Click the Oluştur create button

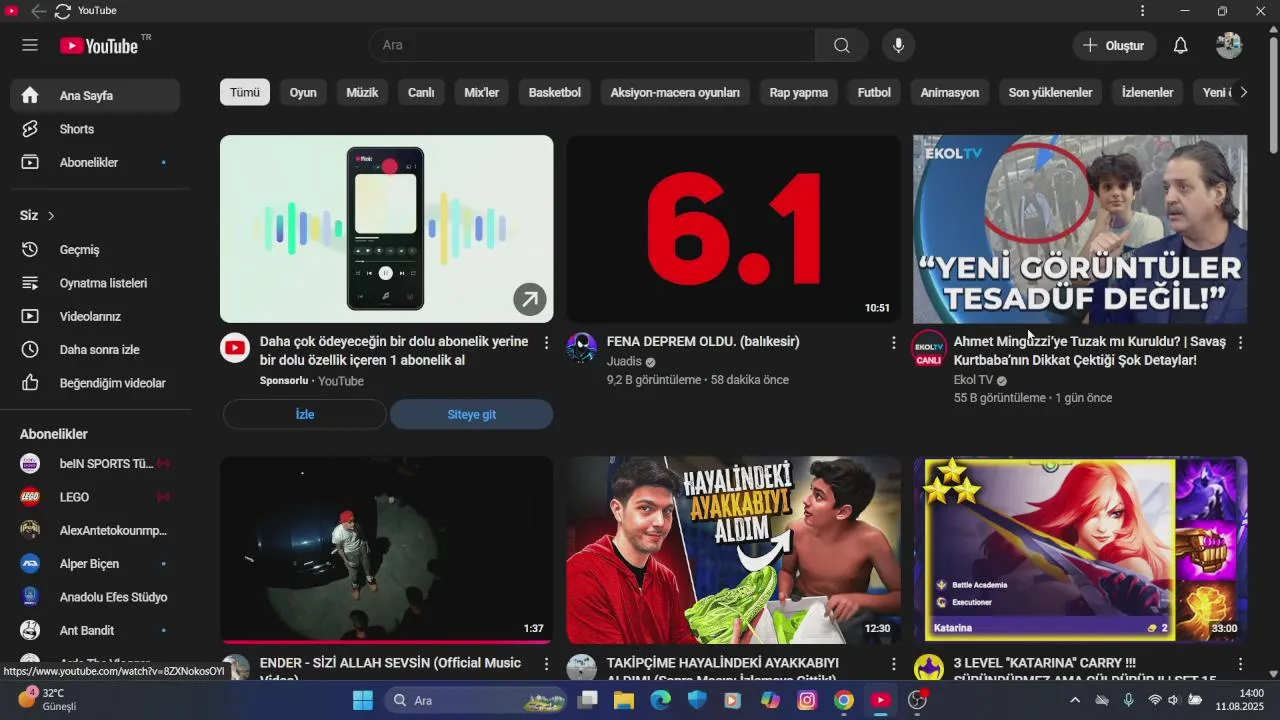tap(1115, 45)
